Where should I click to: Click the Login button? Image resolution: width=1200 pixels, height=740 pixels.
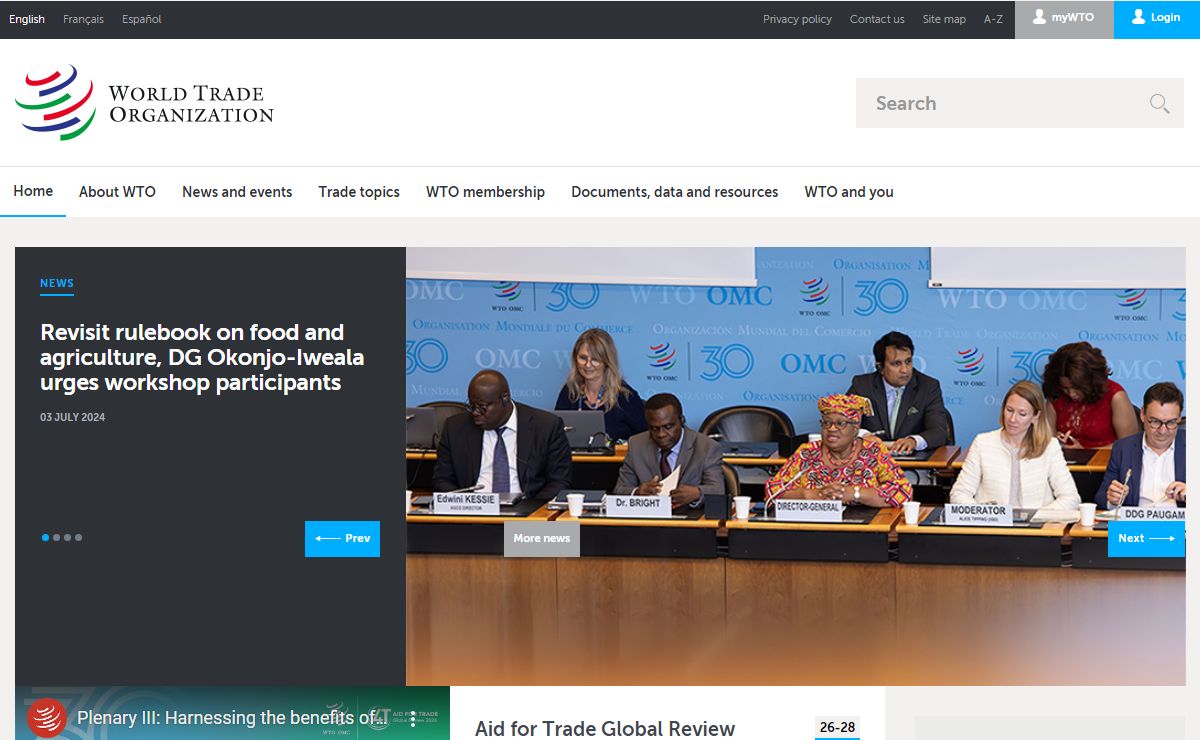coord(1157,19)
